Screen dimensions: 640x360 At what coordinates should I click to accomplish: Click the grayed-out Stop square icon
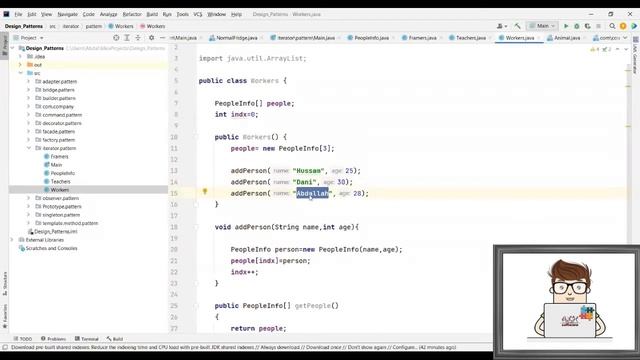[598, 26]
